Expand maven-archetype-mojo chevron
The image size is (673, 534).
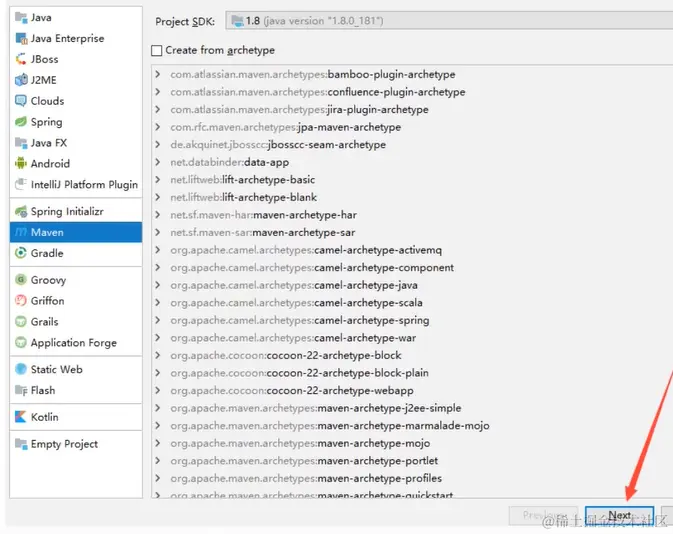coord(158,443)
